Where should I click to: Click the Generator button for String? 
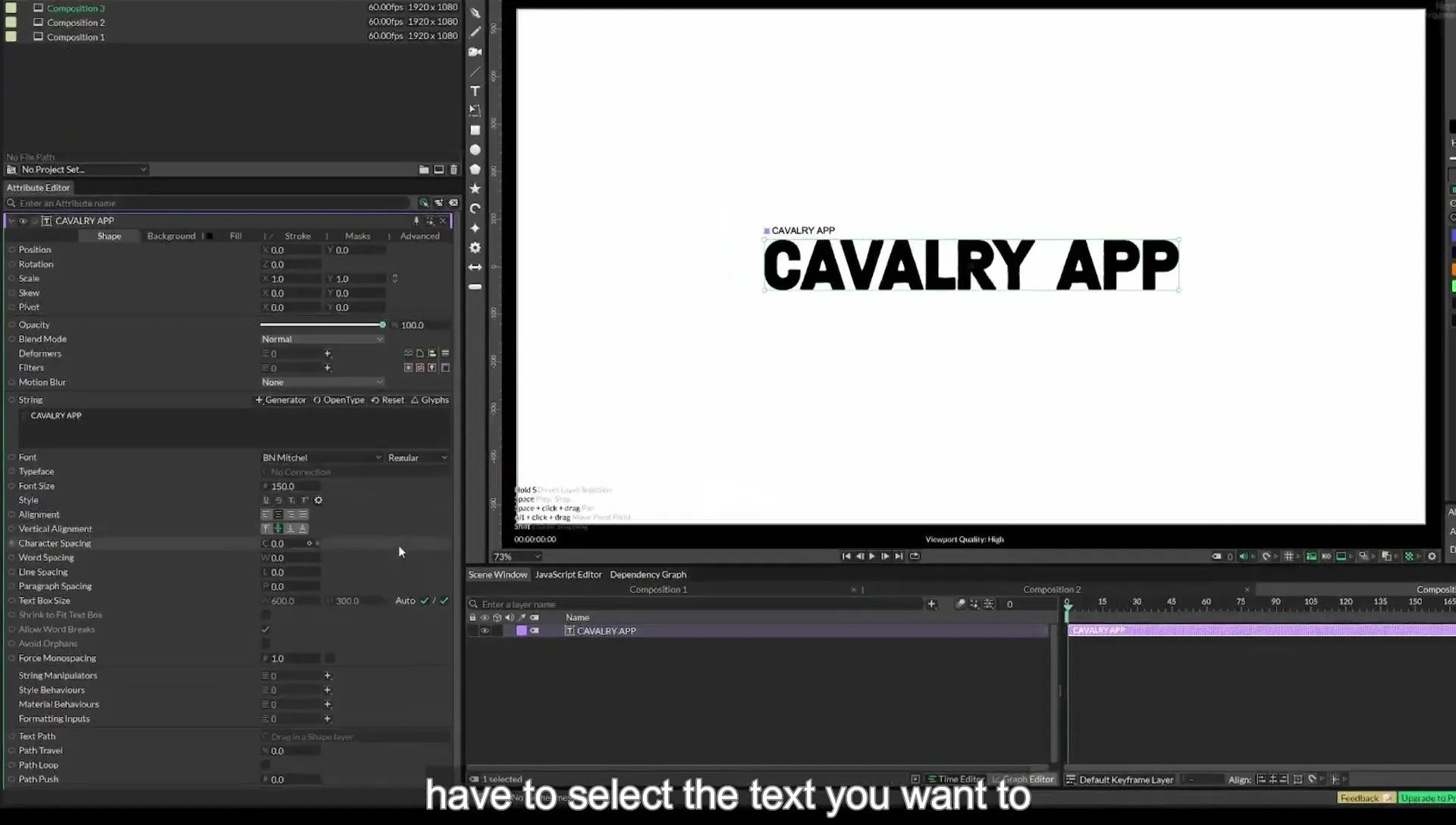pyautogui.click(x=281, y=400)
